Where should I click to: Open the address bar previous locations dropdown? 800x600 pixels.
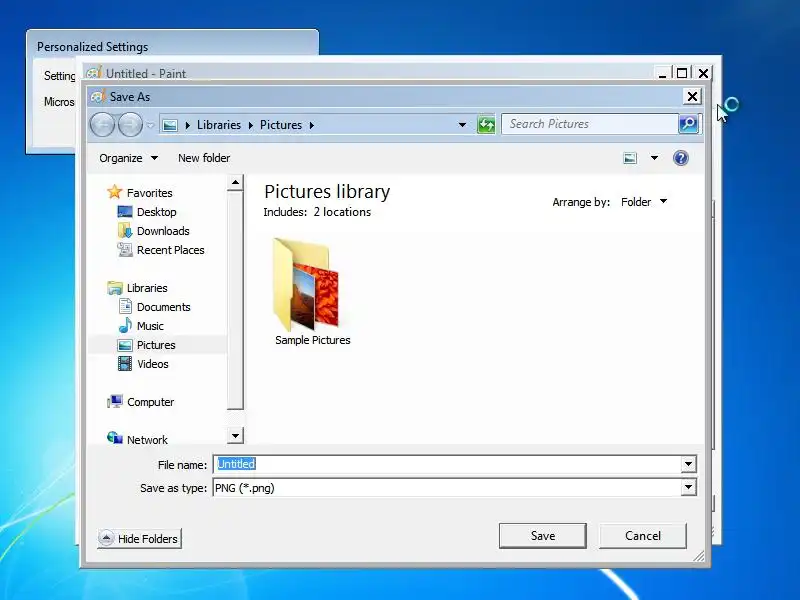pyautogui.click(x=462, y=125)
